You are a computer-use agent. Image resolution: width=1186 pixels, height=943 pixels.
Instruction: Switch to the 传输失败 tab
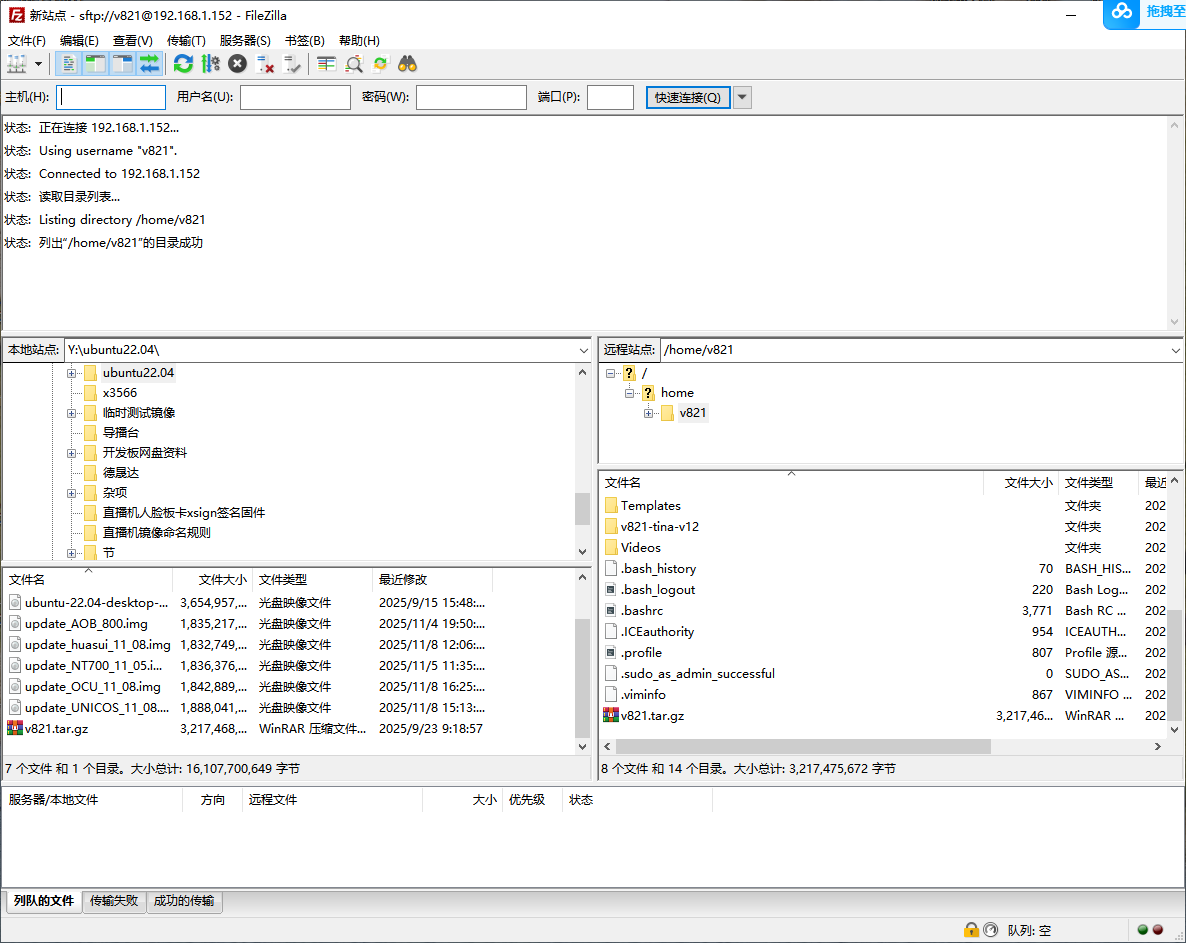coord(114,901)
